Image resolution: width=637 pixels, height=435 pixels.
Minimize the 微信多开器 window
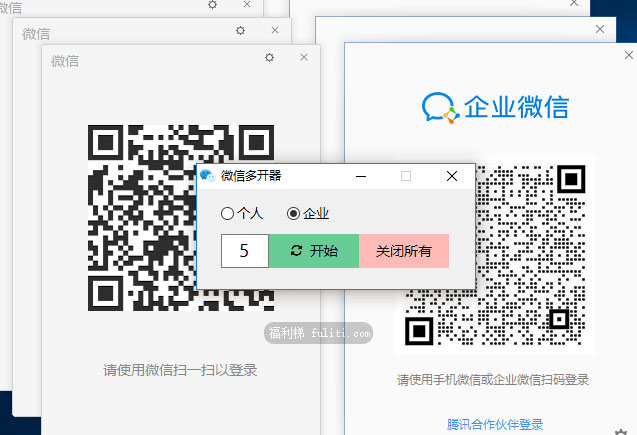click(x=361, y=176)
